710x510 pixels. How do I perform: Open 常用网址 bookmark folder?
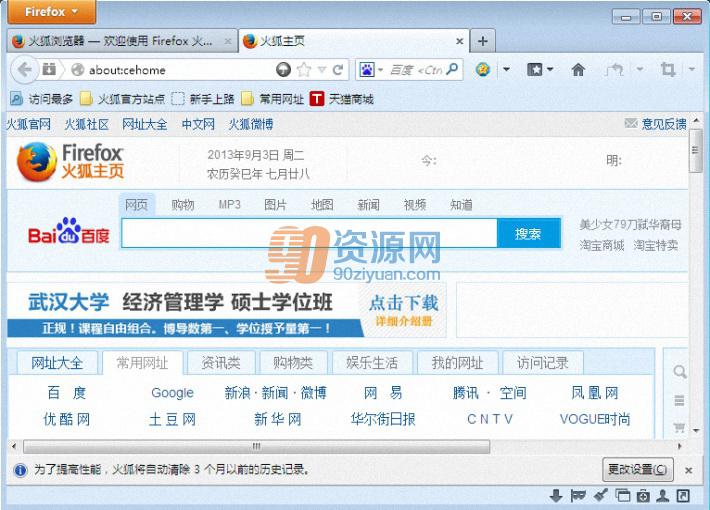pos(272,99)
